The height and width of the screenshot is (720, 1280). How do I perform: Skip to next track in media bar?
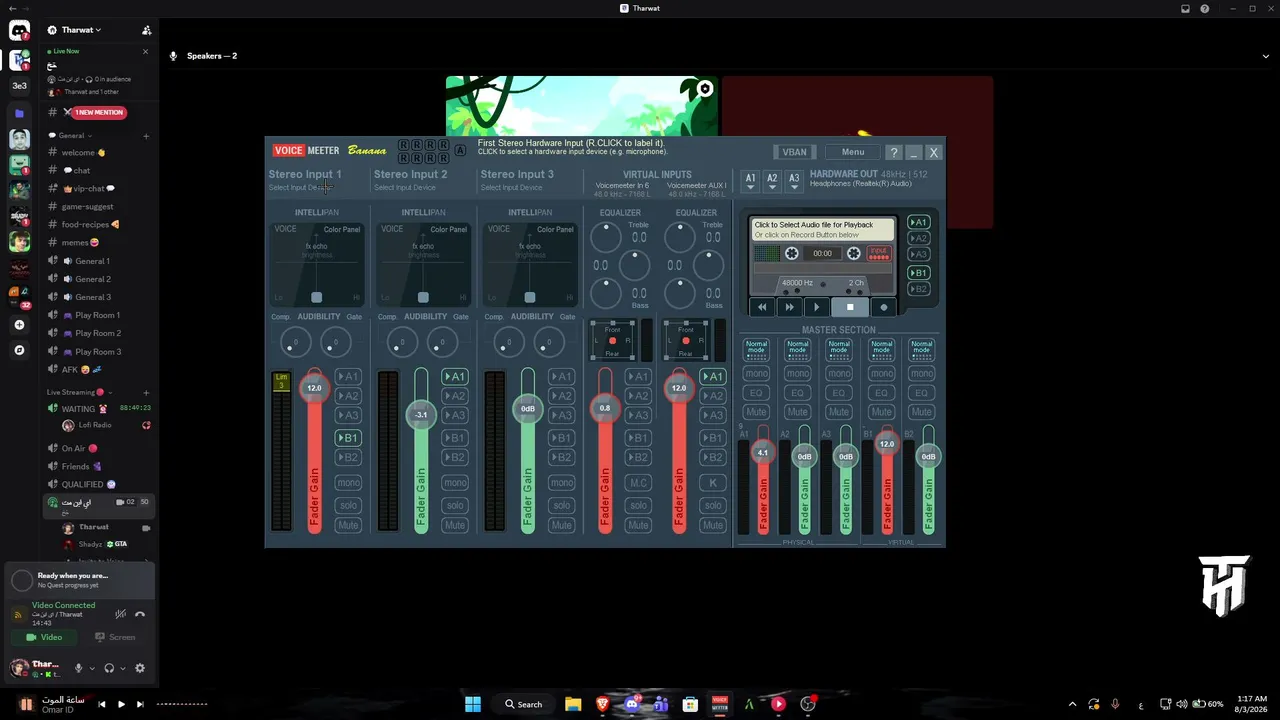click(140, 704)
